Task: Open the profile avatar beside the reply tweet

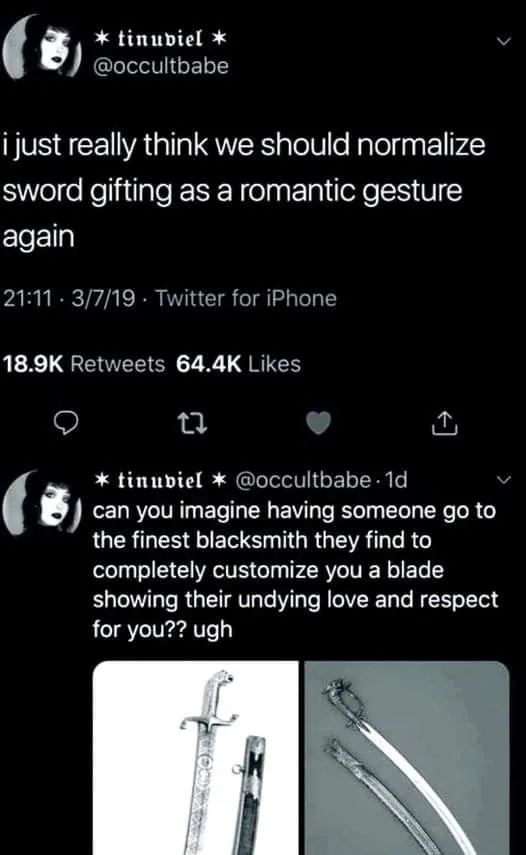Action: 43,502
